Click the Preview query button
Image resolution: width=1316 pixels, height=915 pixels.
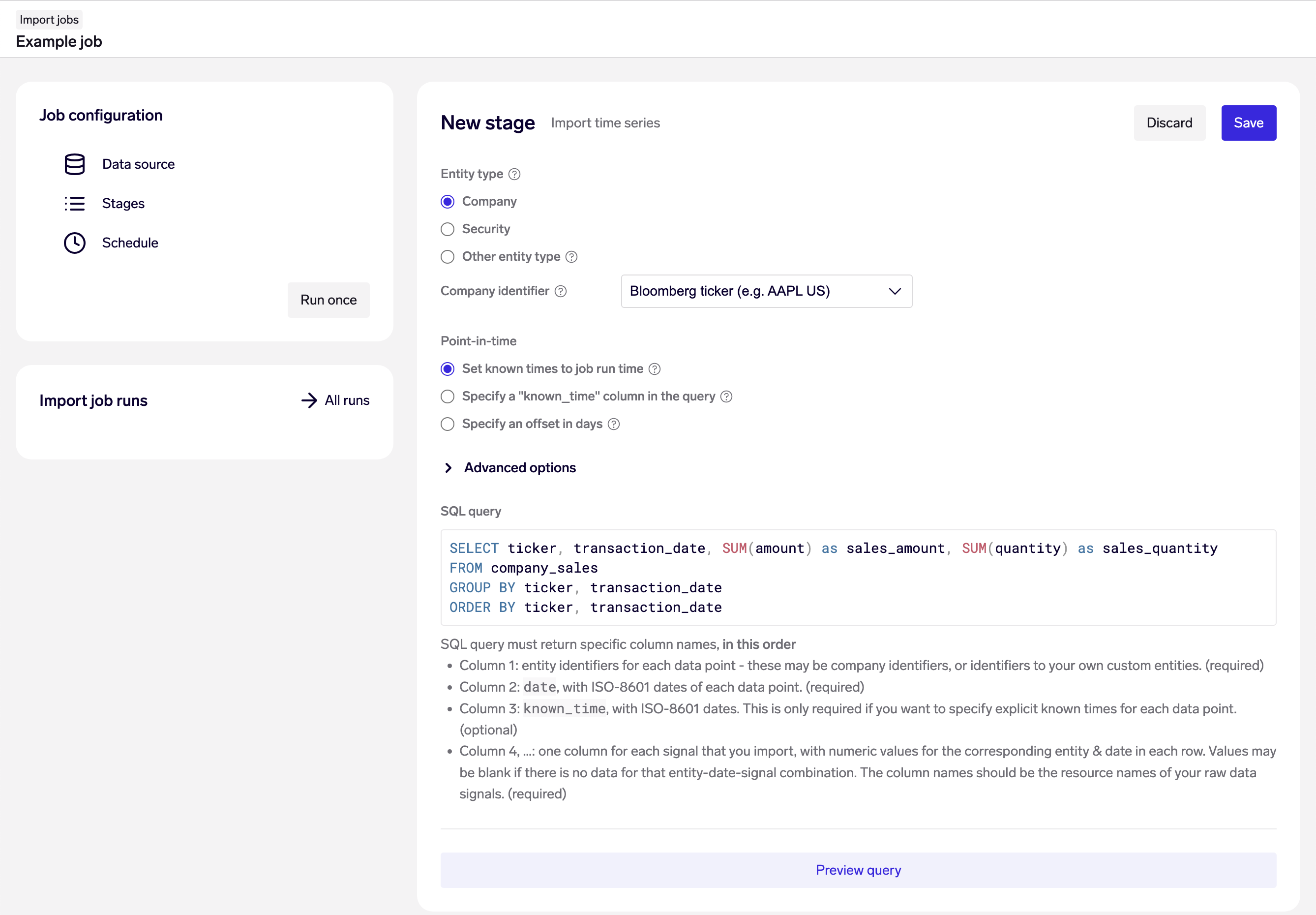859,869
